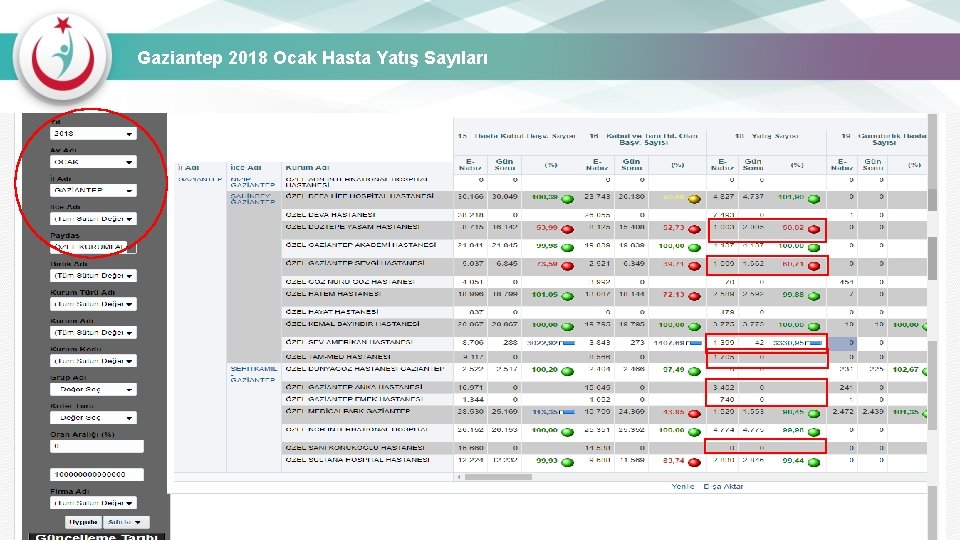Screen dimensions: 960x540
Task: Select the ÖZEL GÖZ NURU GÖZ HASTANESİ row
Action: coord(350,282)
